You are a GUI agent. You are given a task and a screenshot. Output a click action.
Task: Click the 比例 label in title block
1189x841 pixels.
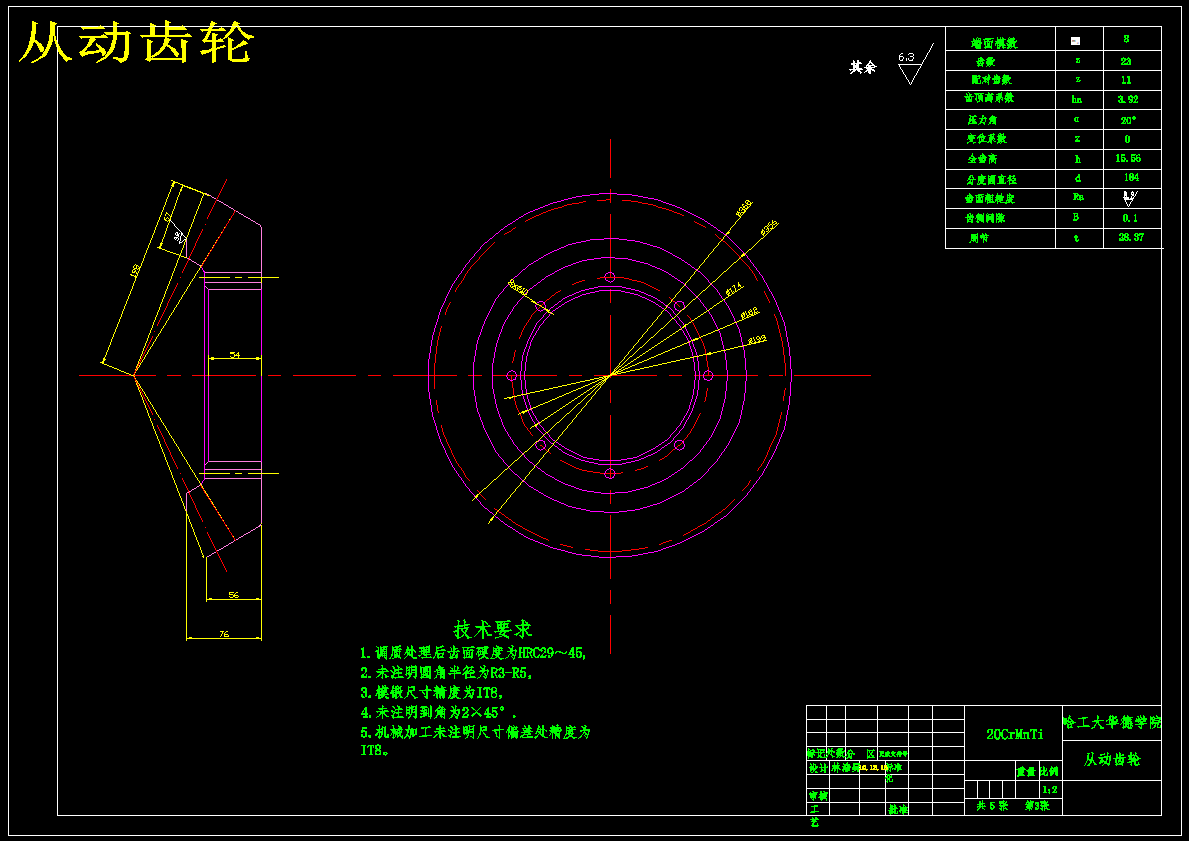pos(1049,771)
